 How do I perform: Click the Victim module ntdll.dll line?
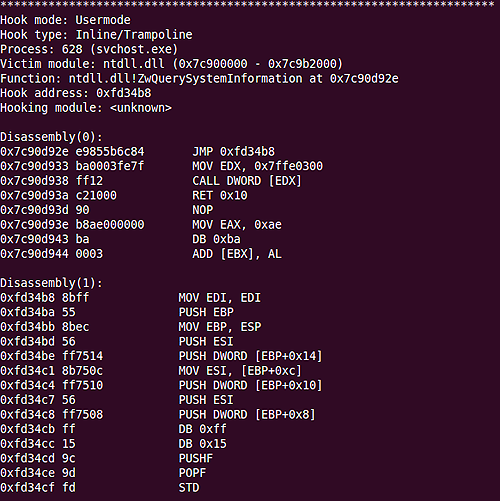click(x=171, y=64)
